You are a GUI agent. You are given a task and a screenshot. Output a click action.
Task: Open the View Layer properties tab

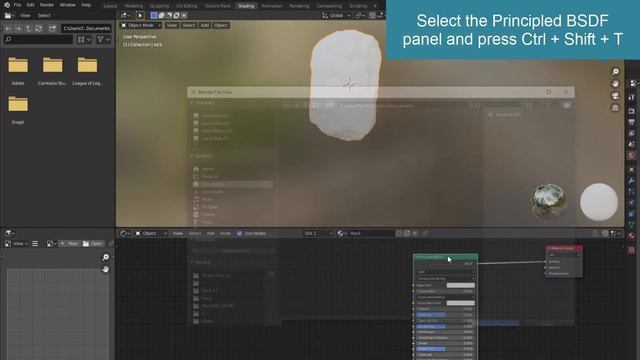pos(632,133)
